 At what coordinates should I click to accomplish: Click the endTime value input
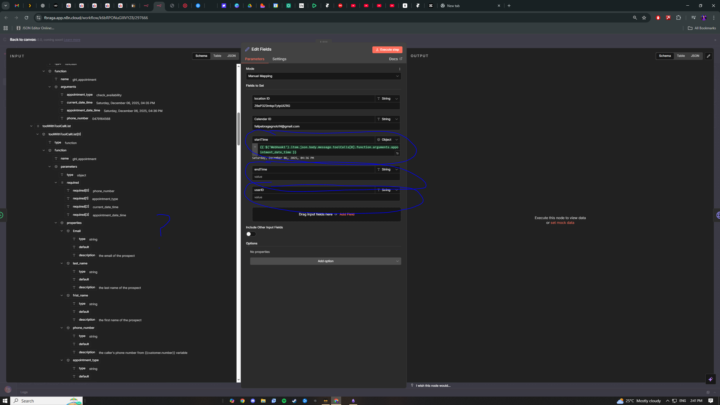click(x=326, y=177)
